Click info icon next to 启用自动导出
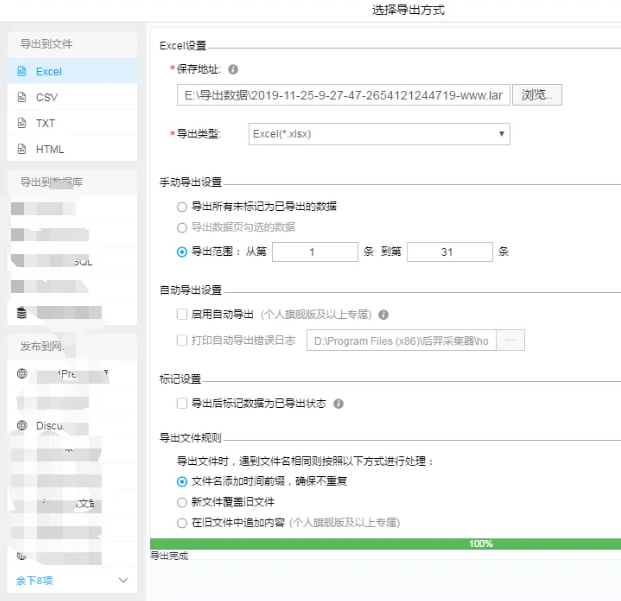This screenshot has width=621, height=601. 383,314
